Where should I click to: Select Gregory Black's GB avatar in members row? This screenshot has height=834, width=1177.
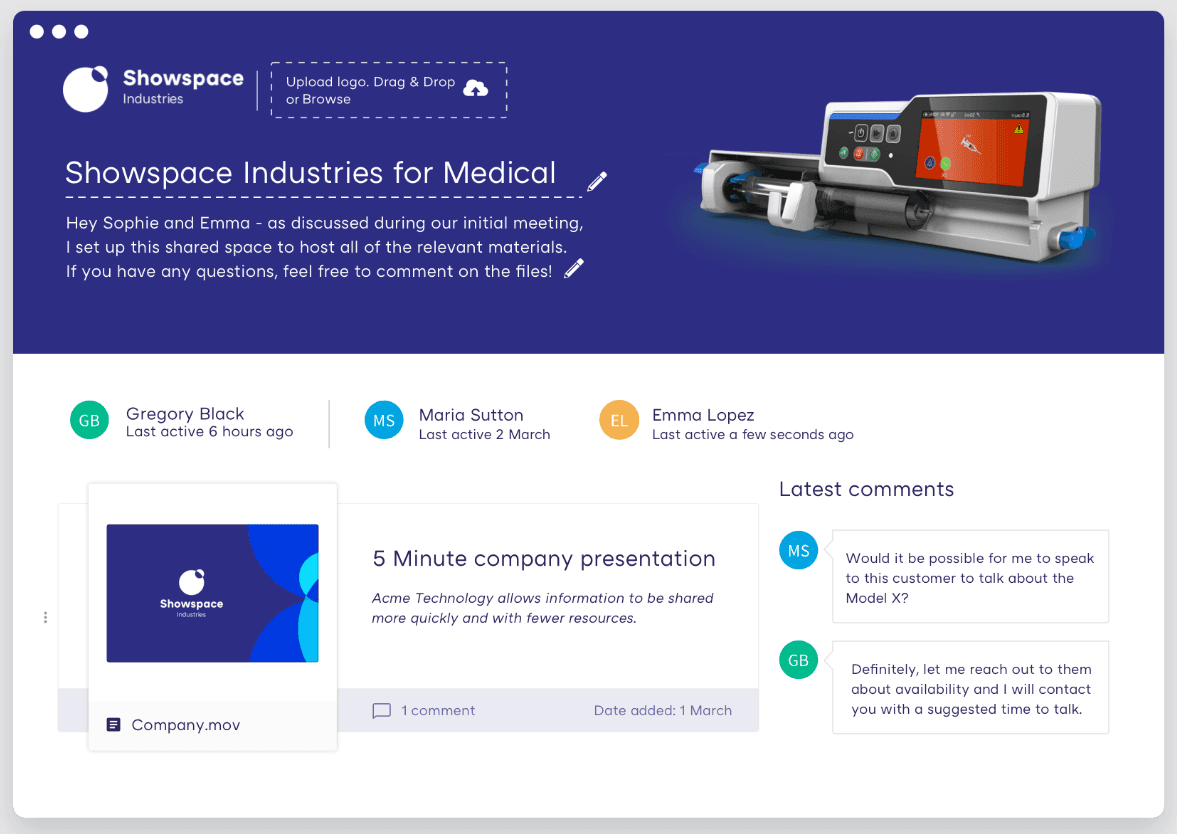89,420
